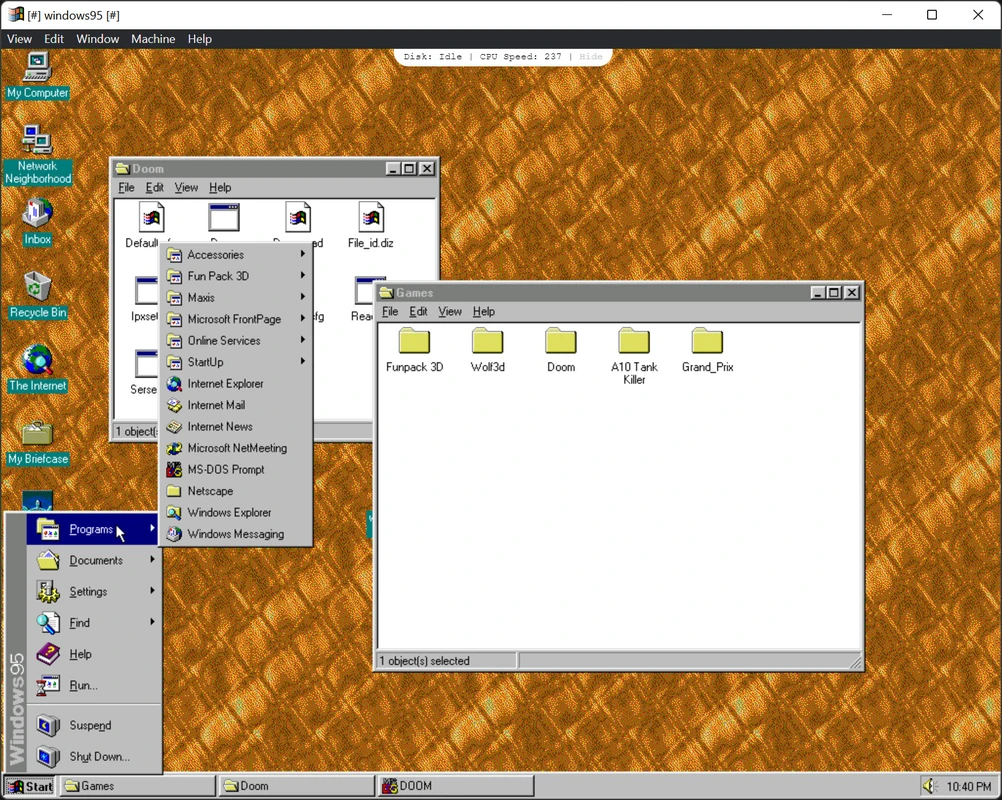The width and height of the screenshot is (1002, 800).
Task: Open the Recycle Bin icon
Action: [37, 290]
